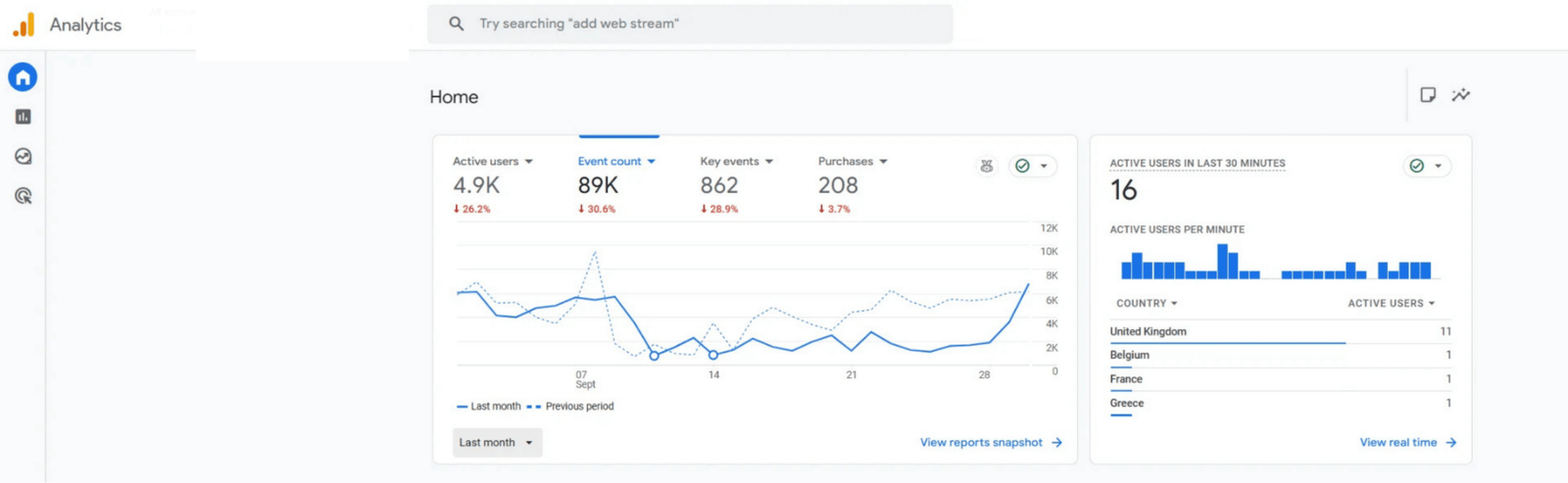
Task: Click the 14 date label on chart axis
Action: (x=714, y=375)
